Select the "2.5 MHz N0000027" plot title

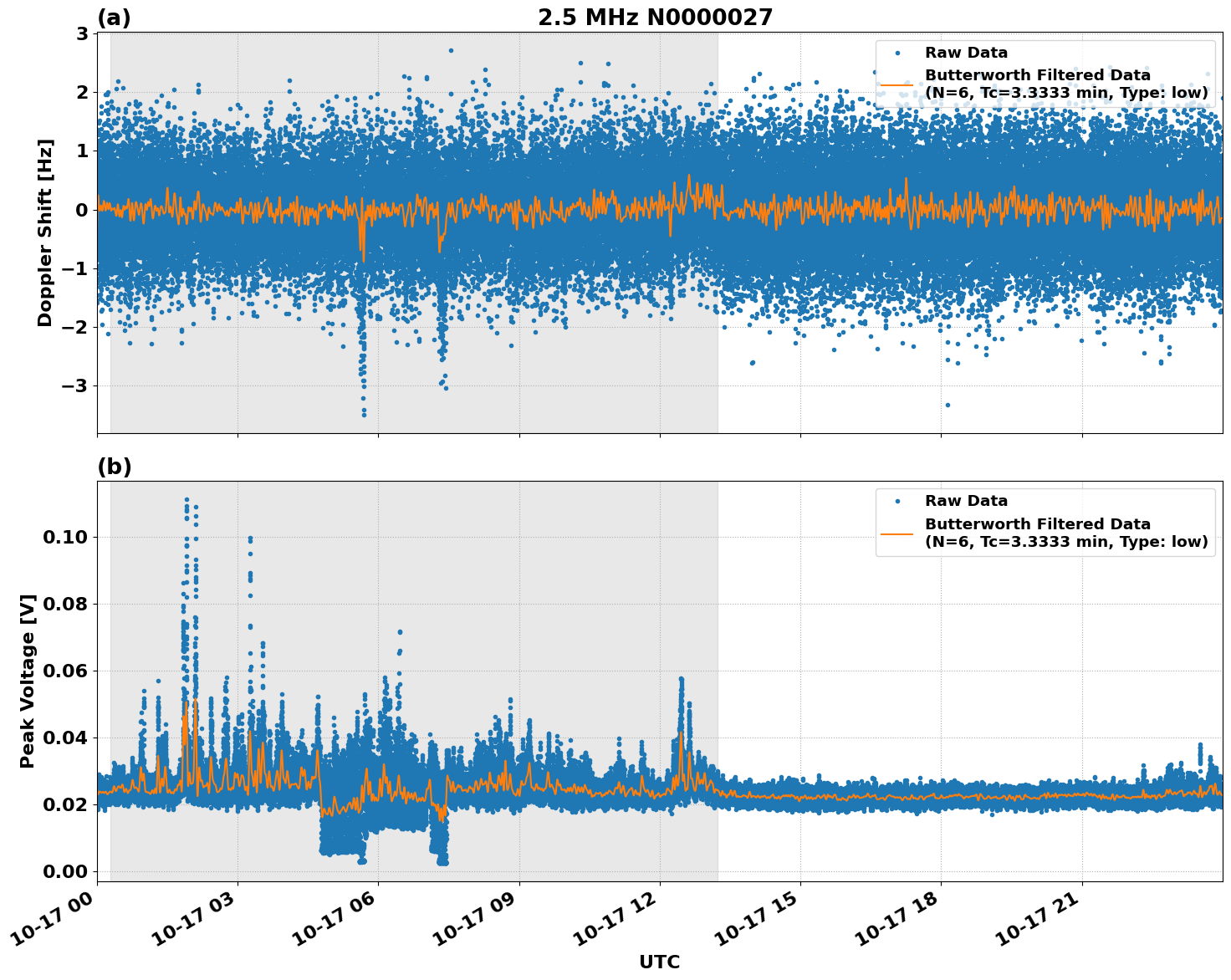pyautogui.click(x=655, y=18)
